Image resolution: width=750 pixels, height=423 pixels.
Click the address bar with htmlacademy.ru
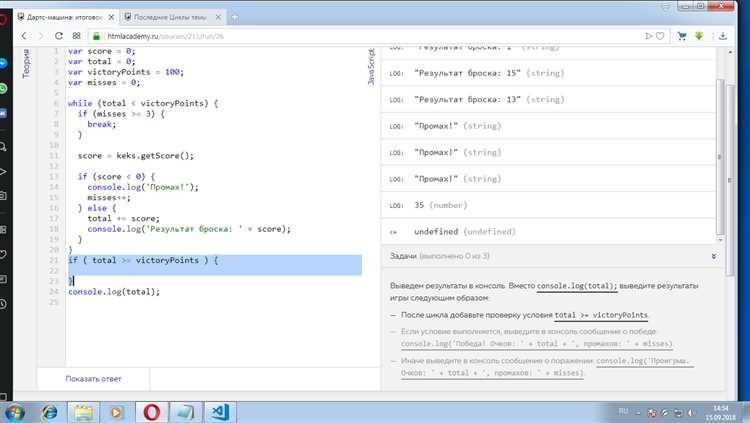pos(364,36)
